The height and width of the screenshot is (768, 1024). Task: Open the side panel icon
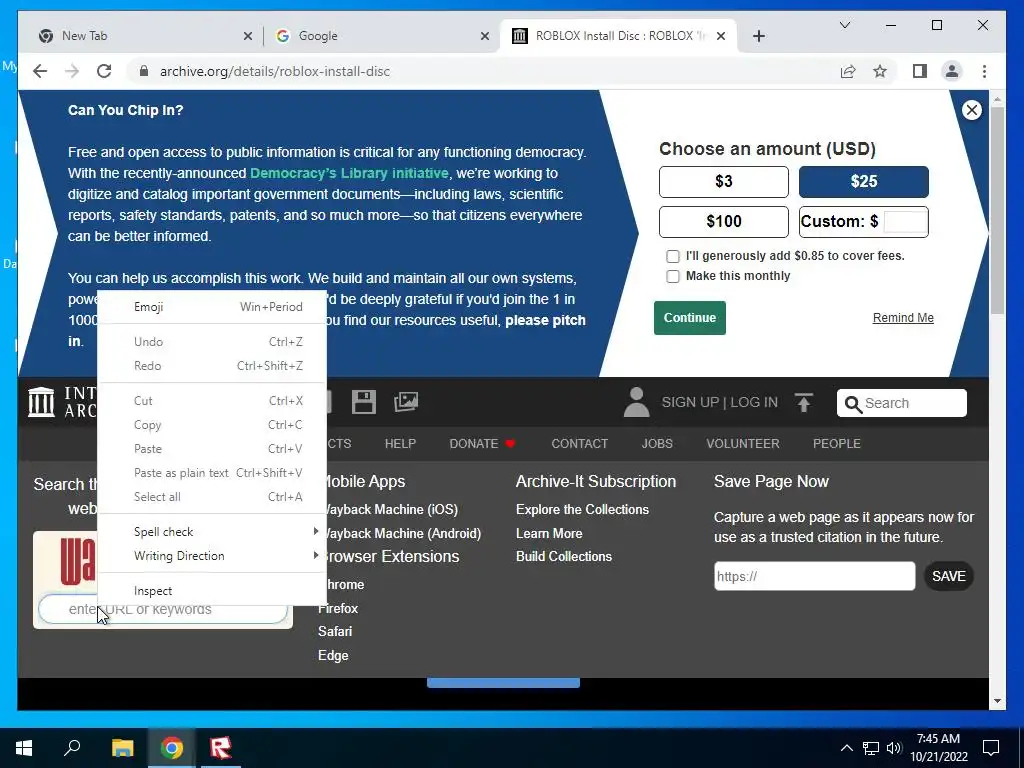pos(920,71)
